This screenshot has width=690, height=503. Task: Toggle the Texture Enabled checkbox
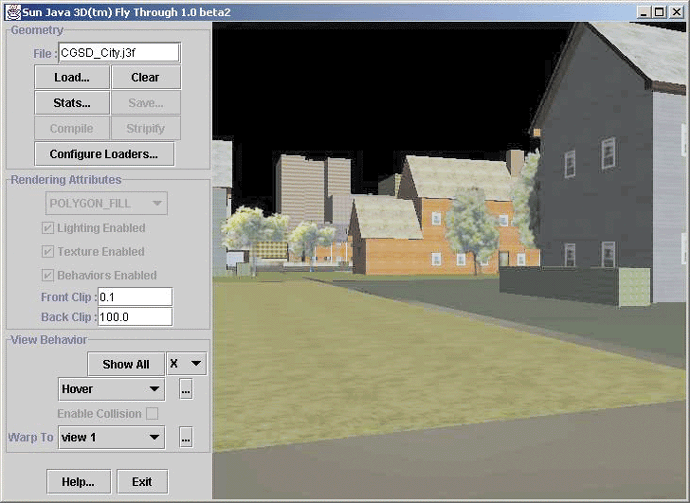(48, 252)
